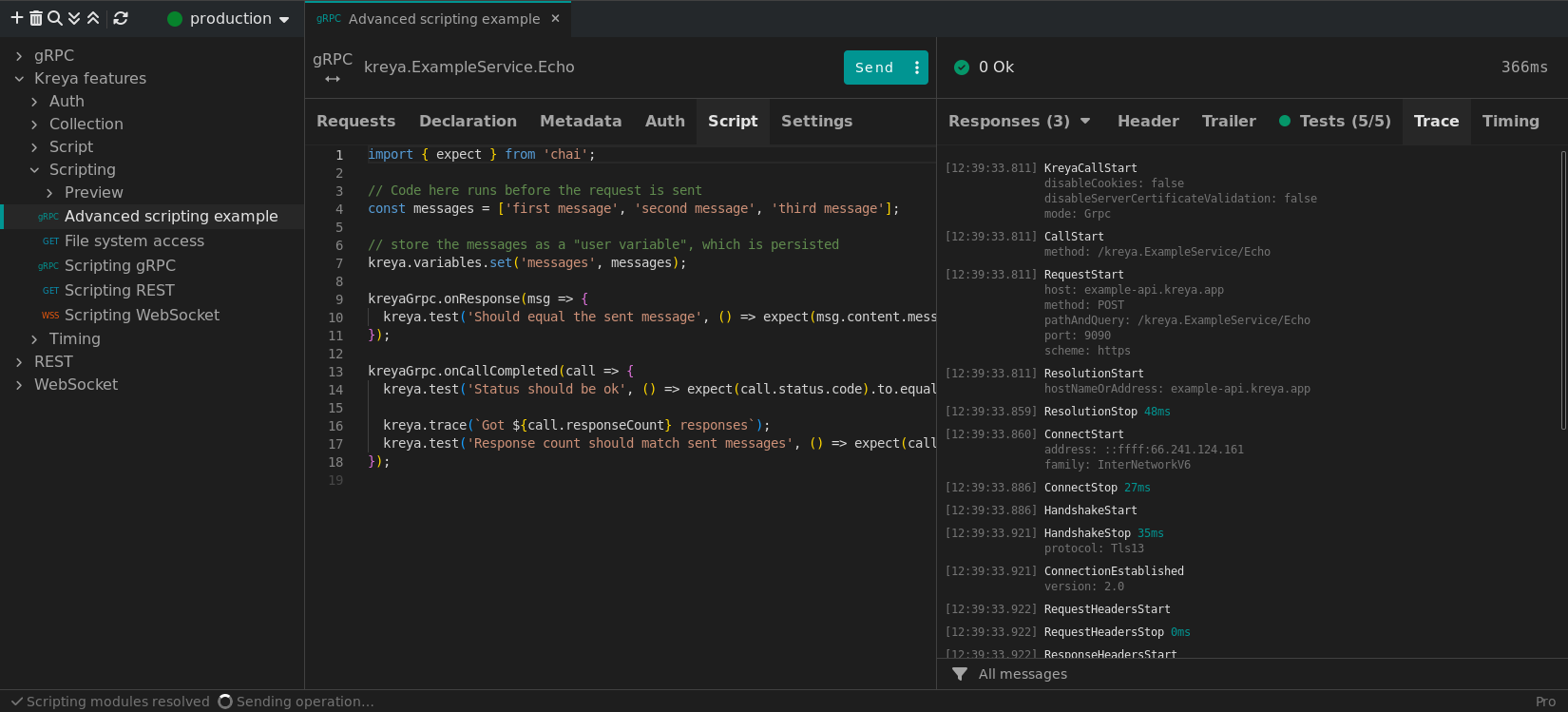Switch to the Metadata tab
This screenshot has width=1568, height=712.
tap(580, 121)
